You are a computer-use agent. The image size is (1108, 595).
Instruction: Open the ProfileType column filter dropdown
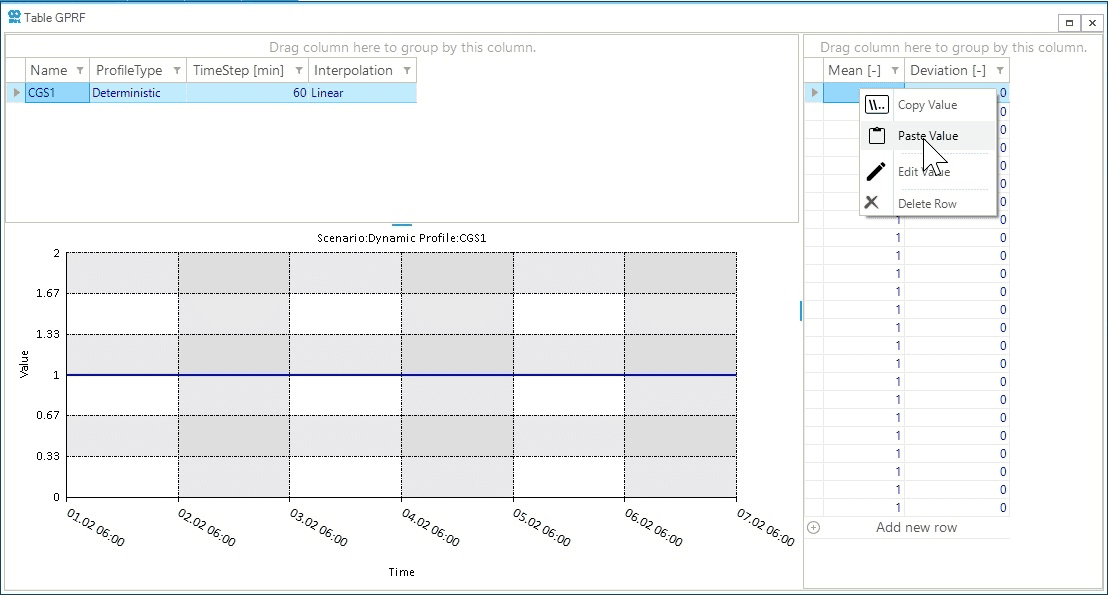[x=179, y=70]
